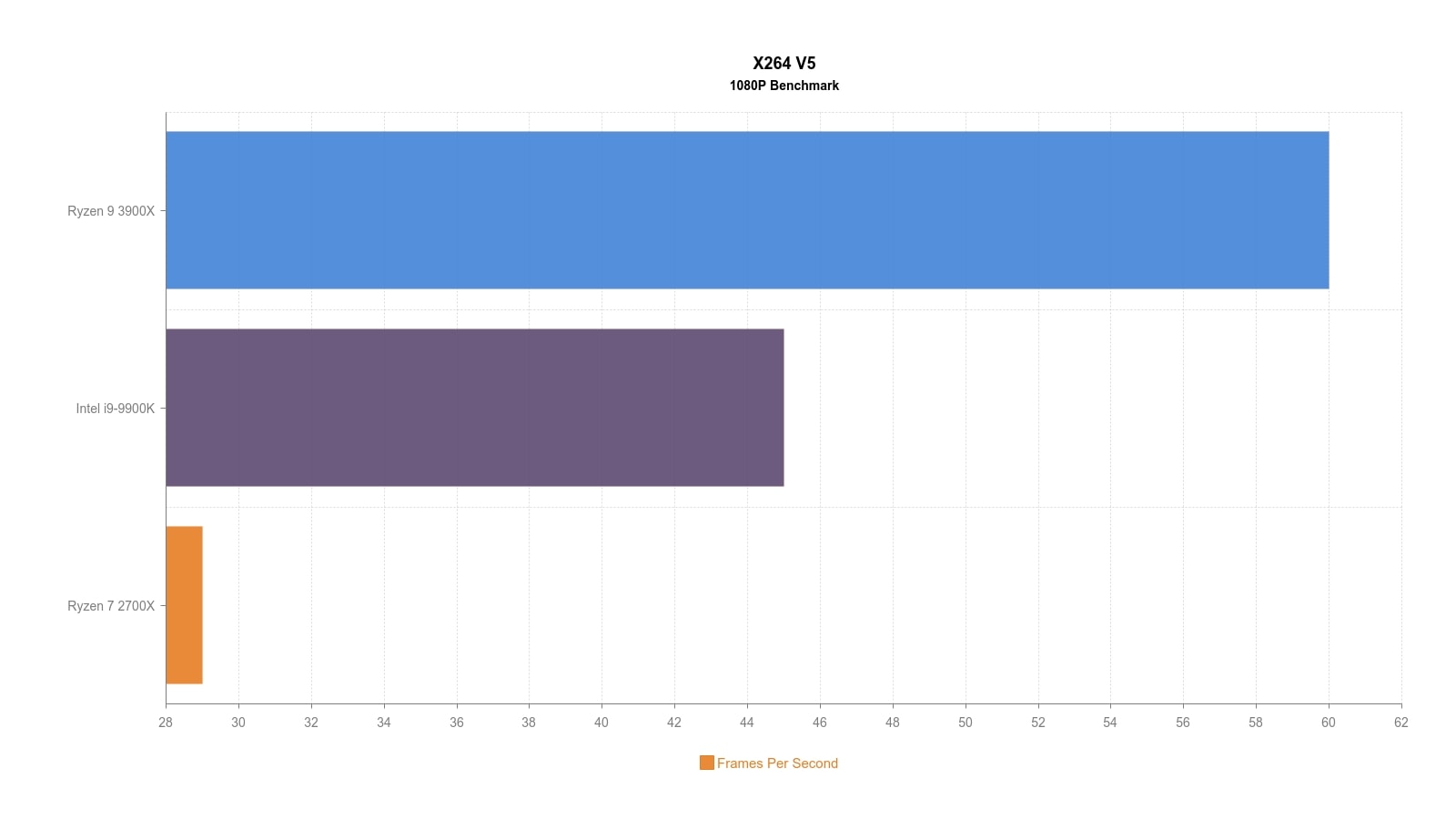1456x819 pixels.
Task: Select the 44 value on the x-axis
Action: coord(747,723)
